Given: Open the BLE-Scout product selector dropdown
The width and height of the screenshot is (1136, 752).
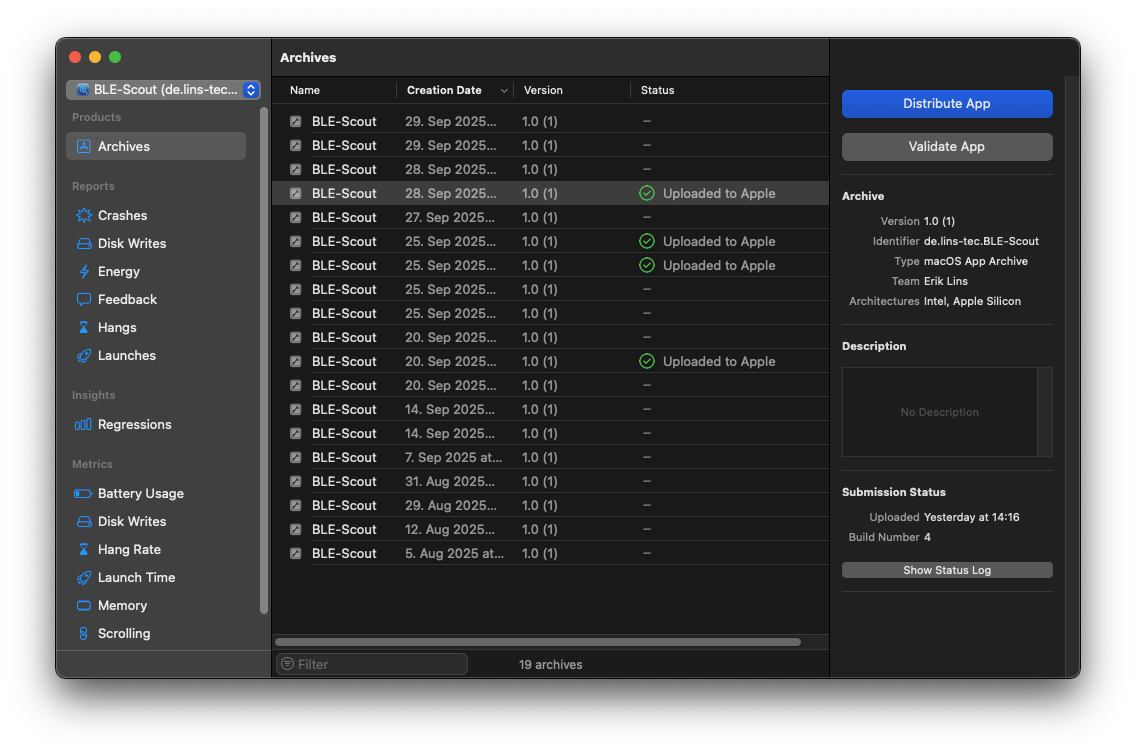Looking at the screenshot, I should point(163,90).
